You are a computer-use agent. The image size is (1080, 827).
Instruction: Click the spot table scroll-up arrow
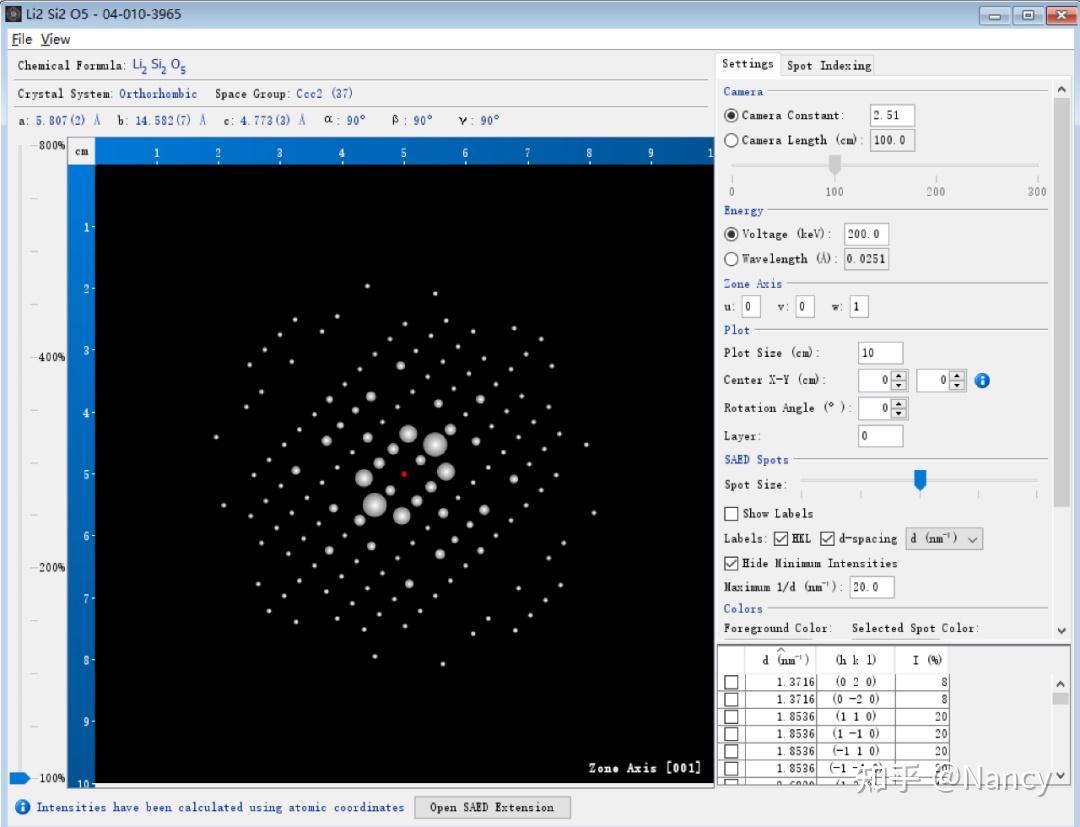[1061, 684]
